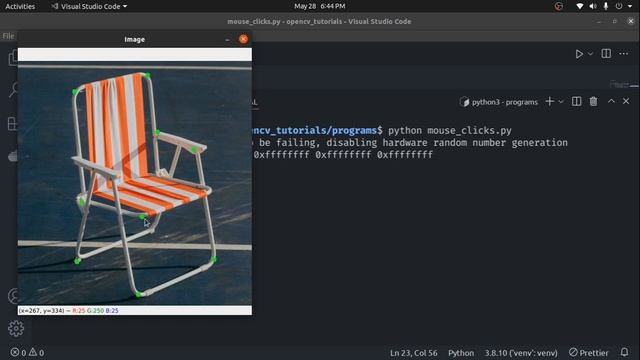The width and height of the screenshot is (640, 360).
Task: Open the File menu
Action: click(8, 36)
